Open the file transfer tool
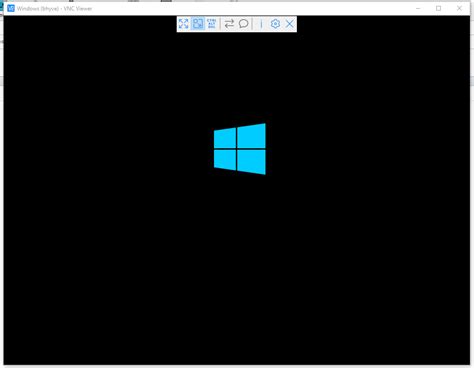 point(229,24)
